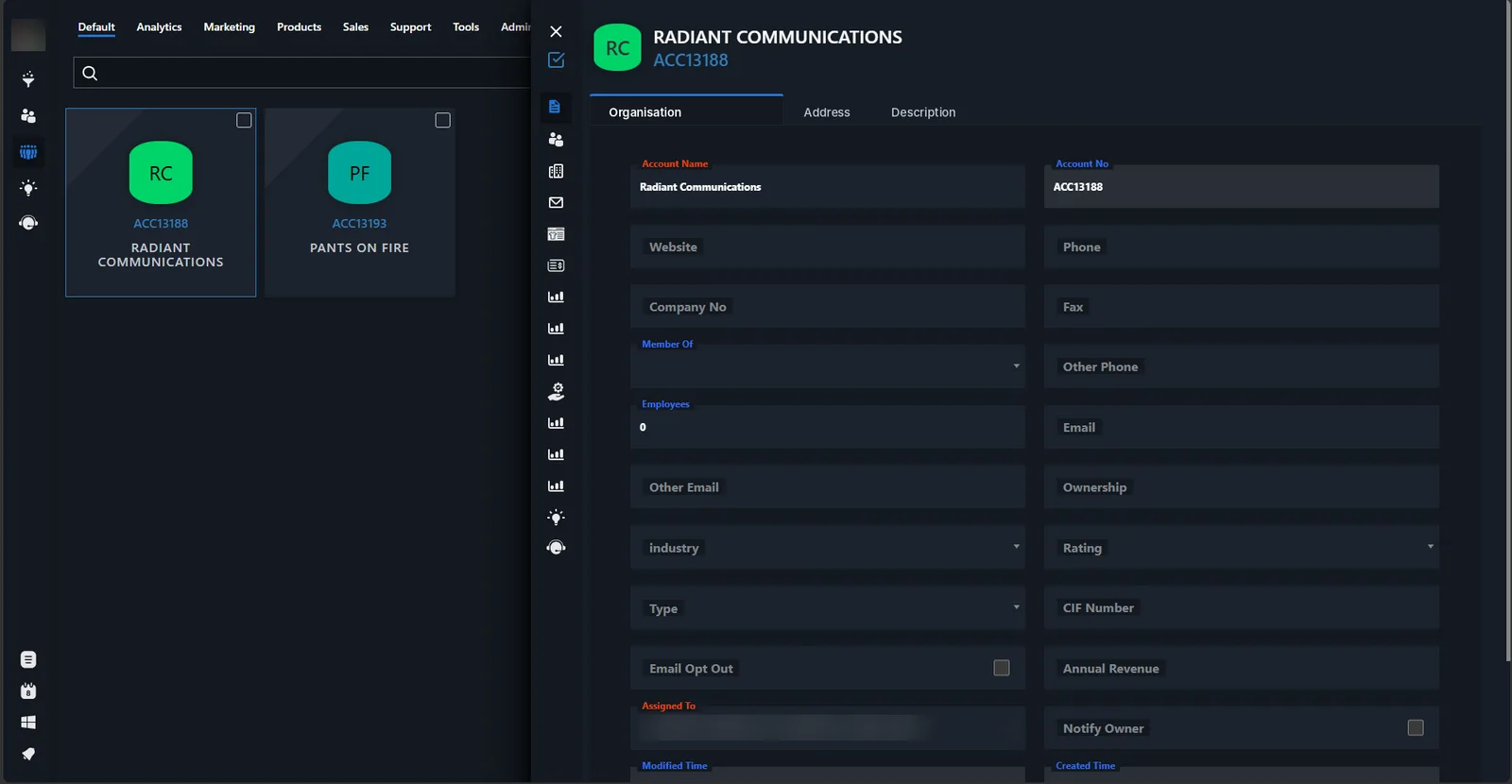
Task: Click the checkmark save icon below the X
Action: click(556, 60)
